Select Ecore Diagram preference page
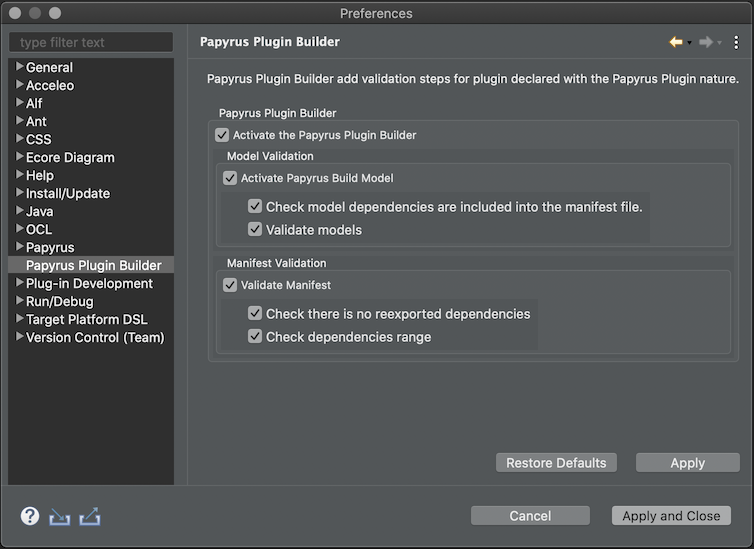This screenshot has width=754, height=549. tap(70, 158)
